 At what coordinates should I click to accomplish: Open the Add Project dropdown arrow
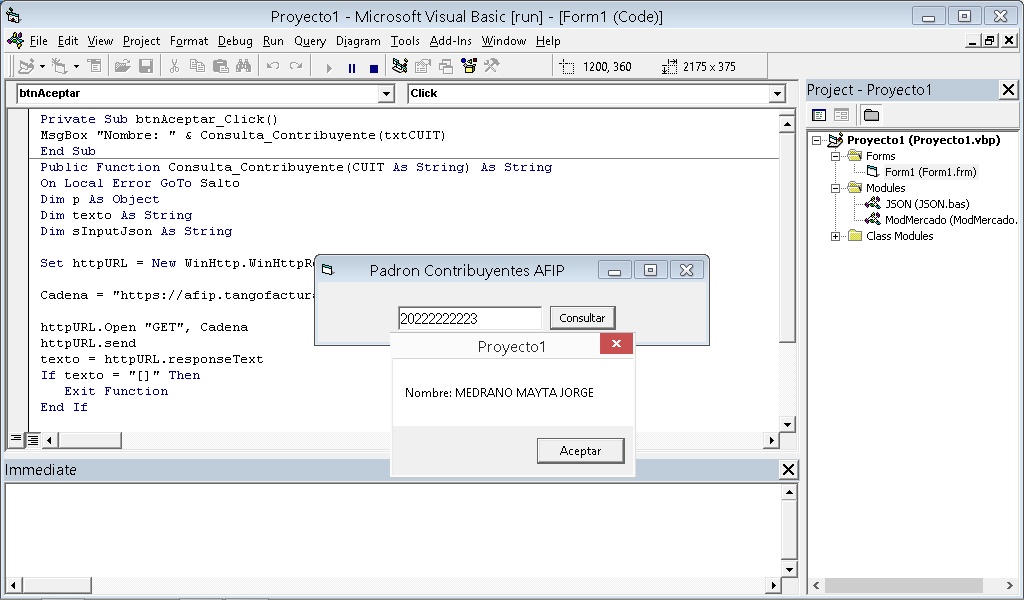coord(42,66)
